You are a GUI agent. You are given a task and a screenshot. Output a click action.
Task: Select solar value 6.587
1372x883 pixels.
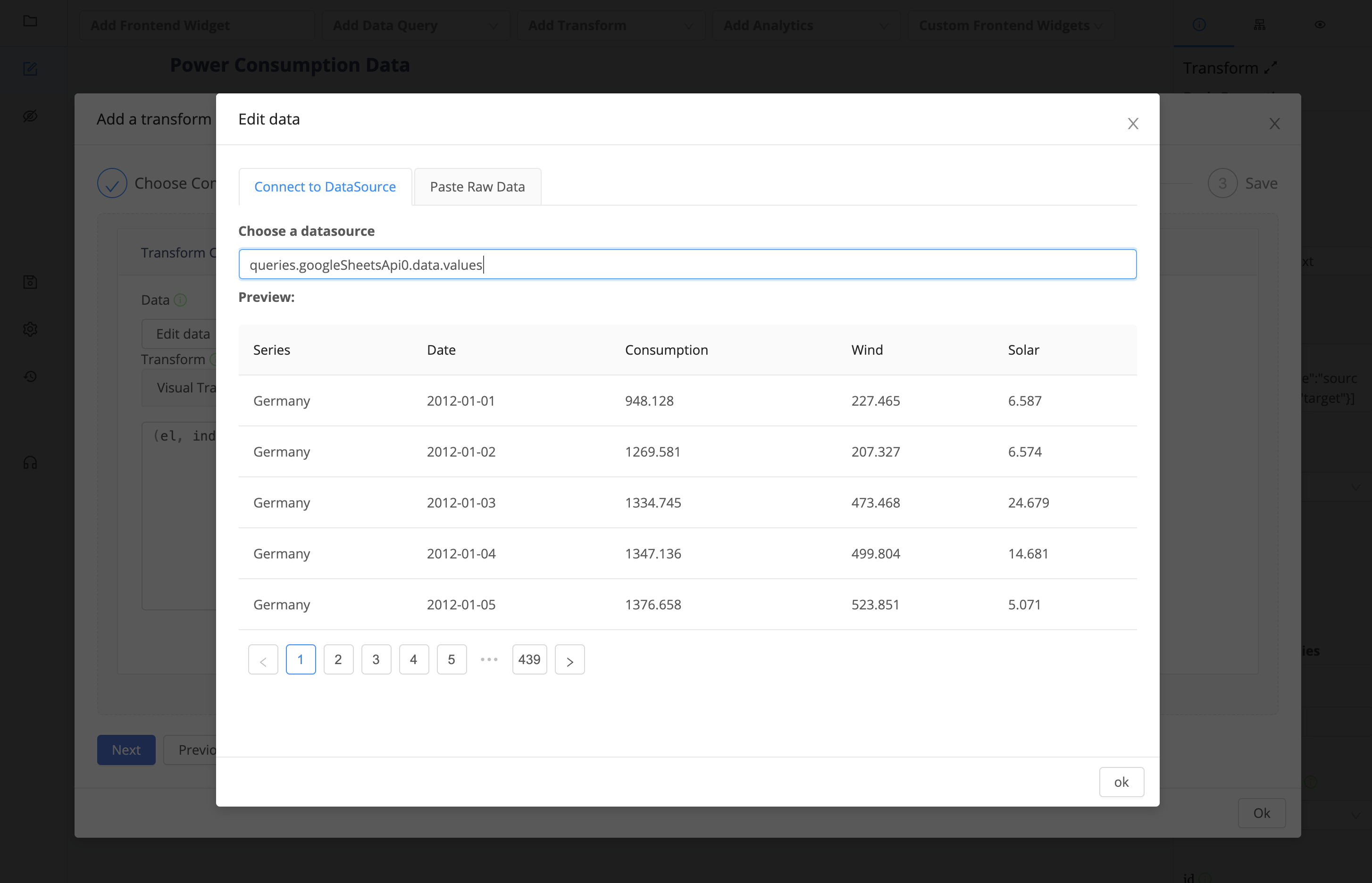pyautogui.click(x=1025, y=401)
